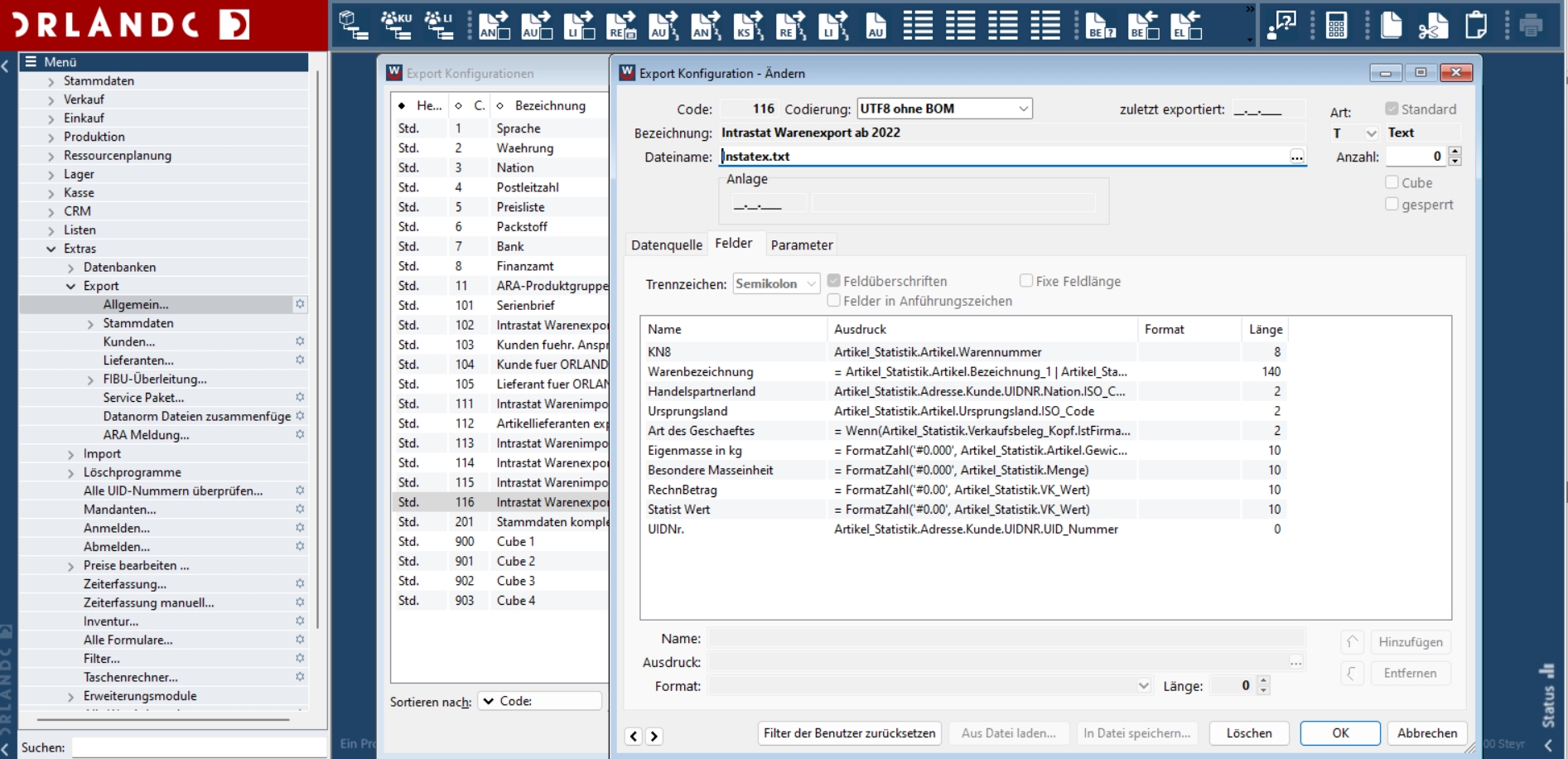Toggle the Standard checkbox
This screenshot has width=1568, height=759.
pos(1392,109)
